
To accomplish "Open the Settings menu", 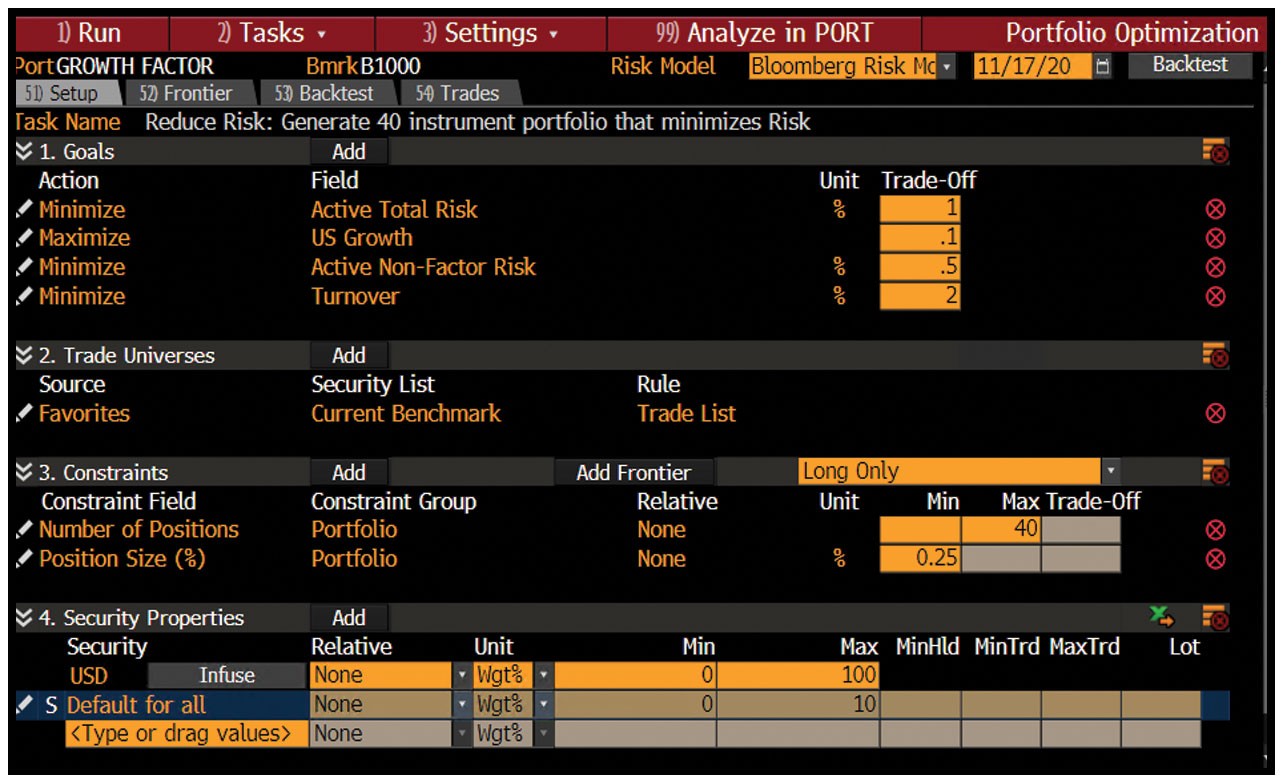I will 490,32.
